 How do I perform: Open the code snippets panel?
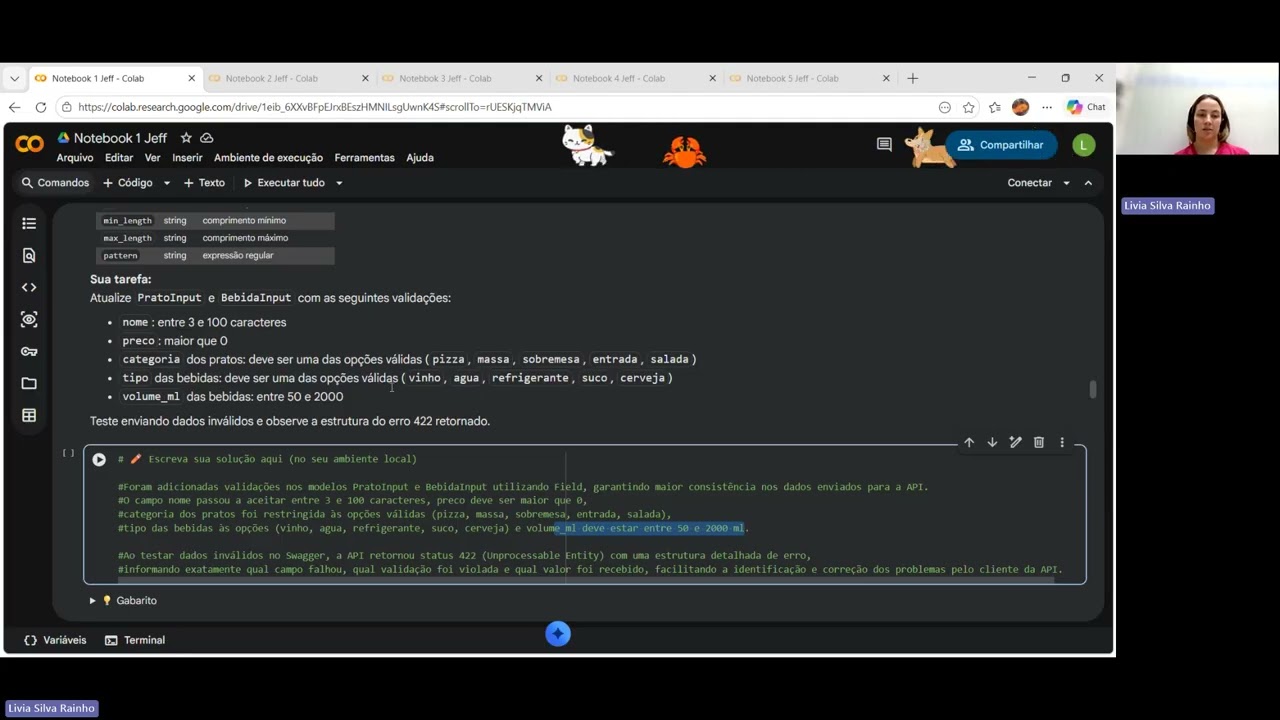[29, 287]
